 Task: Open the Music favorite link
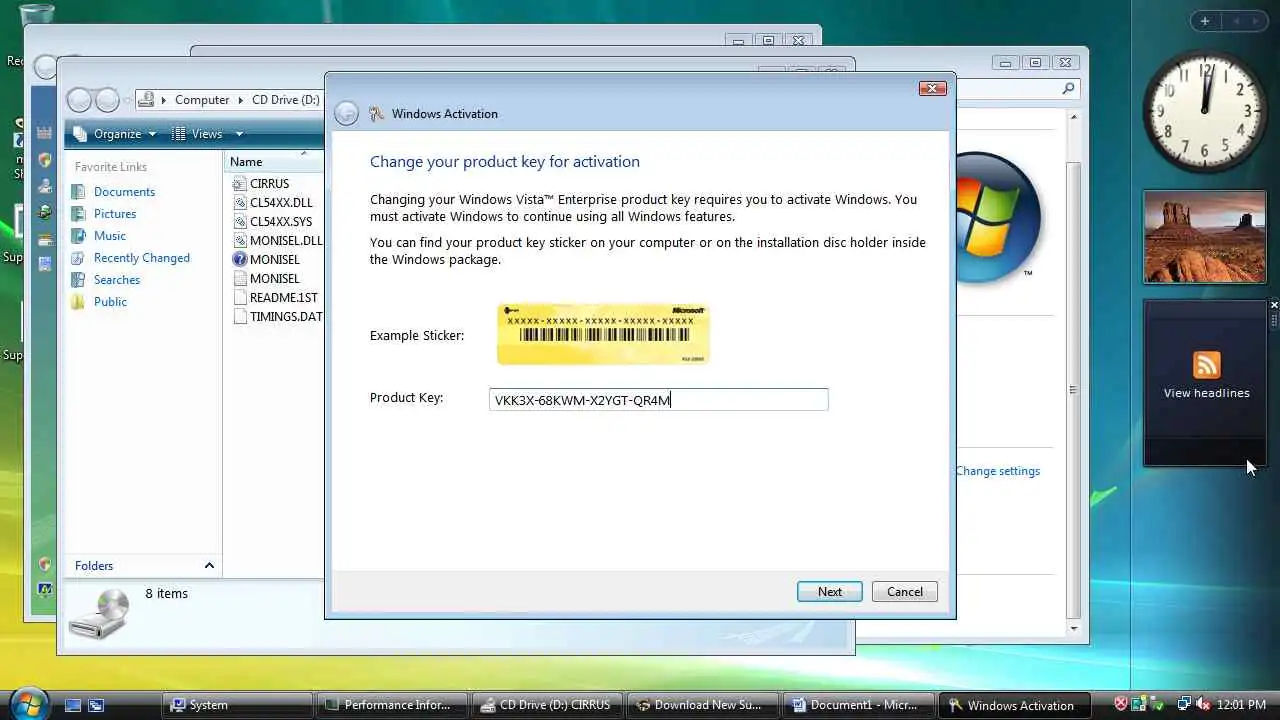click(x=110, y=236)
